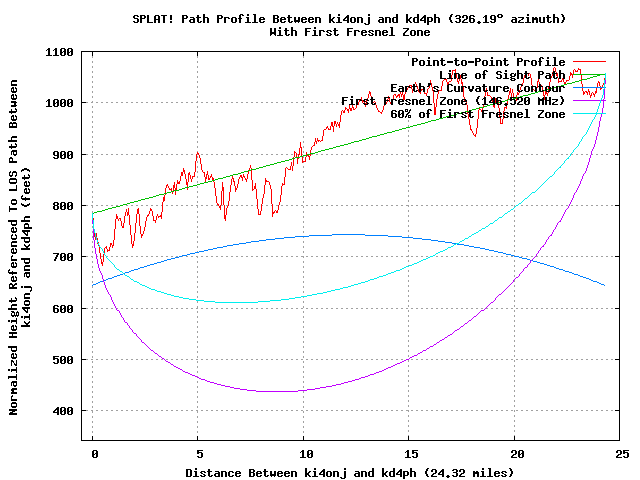Click y-axis tick value 700
This screenshot has width=640, height=480.
click(x=63, y=257)
